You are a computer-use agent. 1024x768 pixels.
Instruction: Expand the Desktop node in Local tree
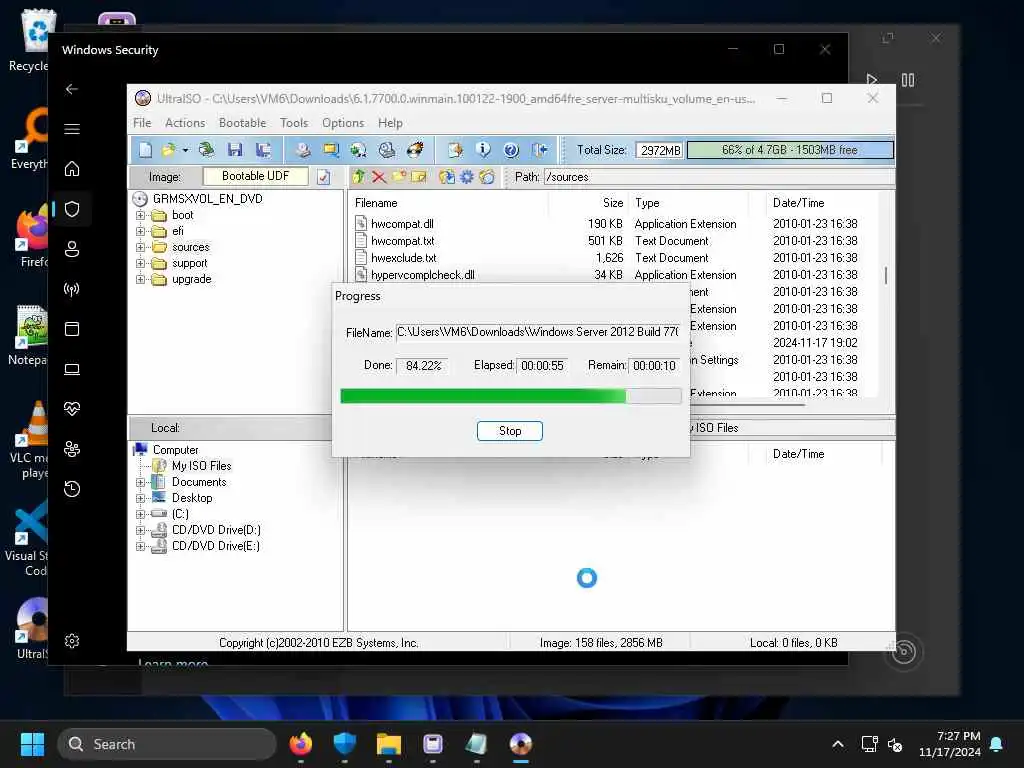tap(140, 498)
